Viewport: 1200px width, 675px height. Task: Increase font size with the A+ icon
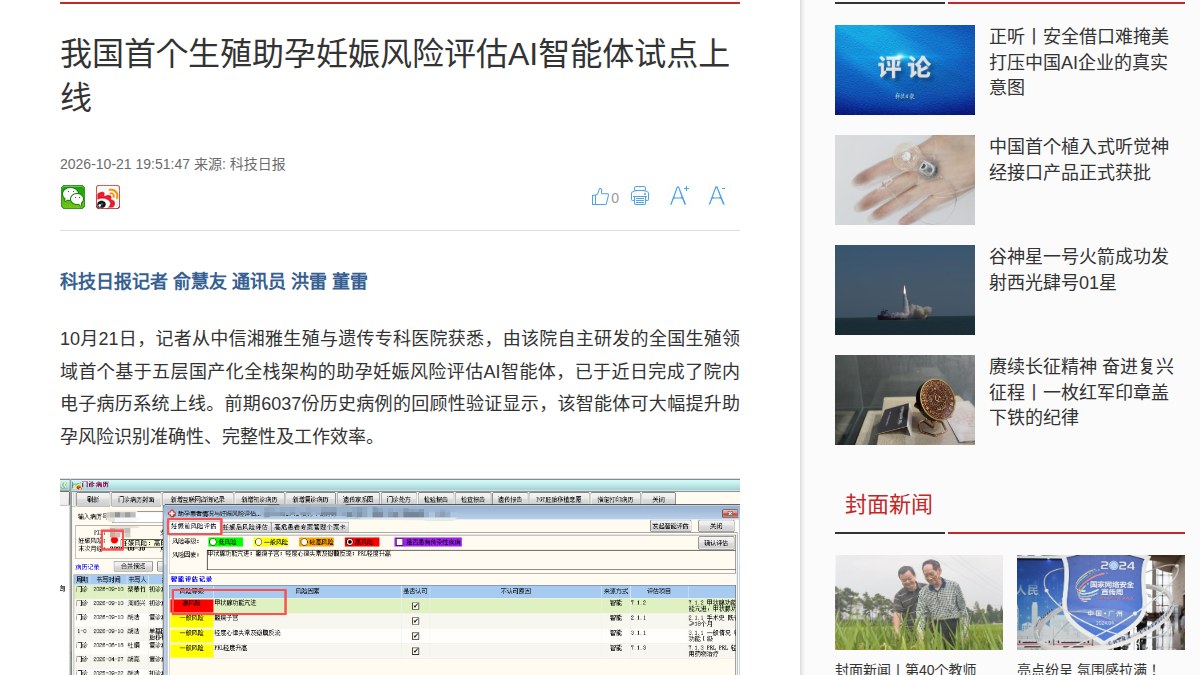click(x=679, y=196)
